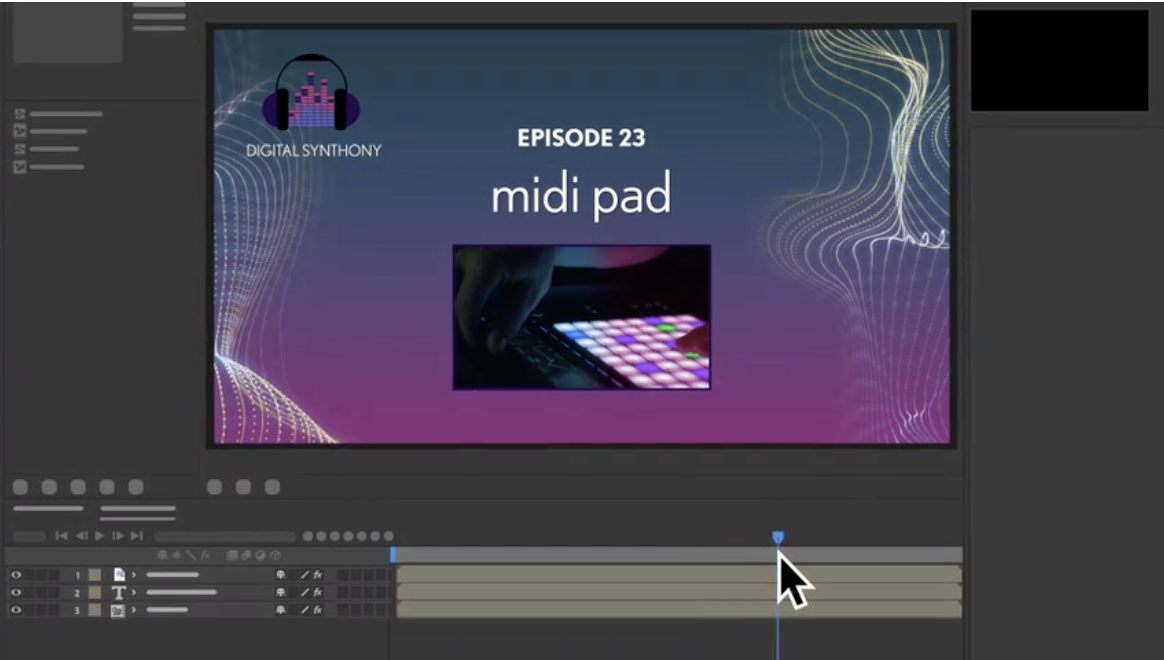The image size is (1164, 660).
Task: Expand the text layer's property arrow
Action: [134, 593]
